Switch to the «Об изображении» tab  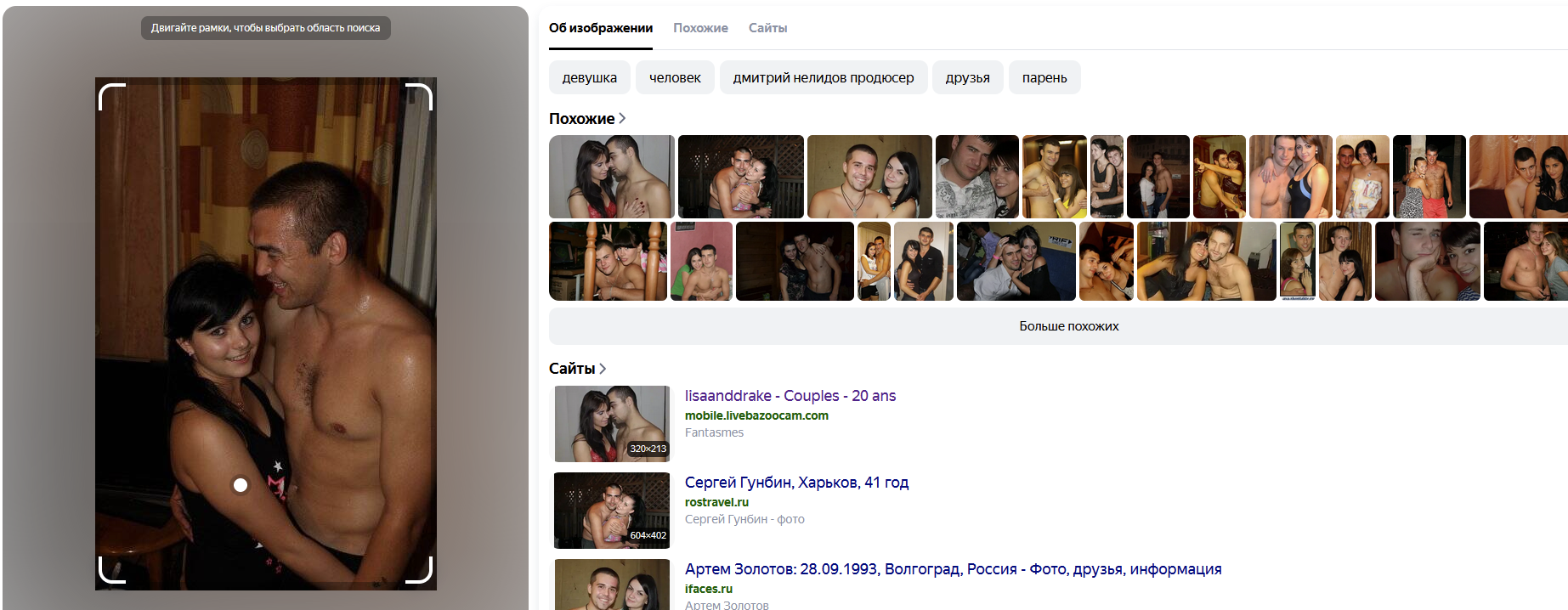click(x=601, y=28)
